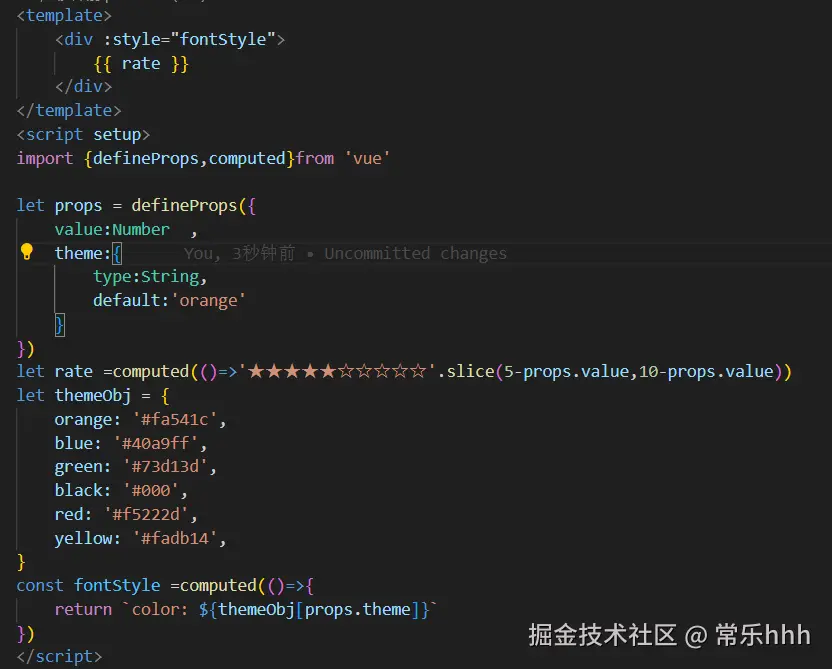Click the 'Uncommitted changes' blame annotation

[415, 254]
